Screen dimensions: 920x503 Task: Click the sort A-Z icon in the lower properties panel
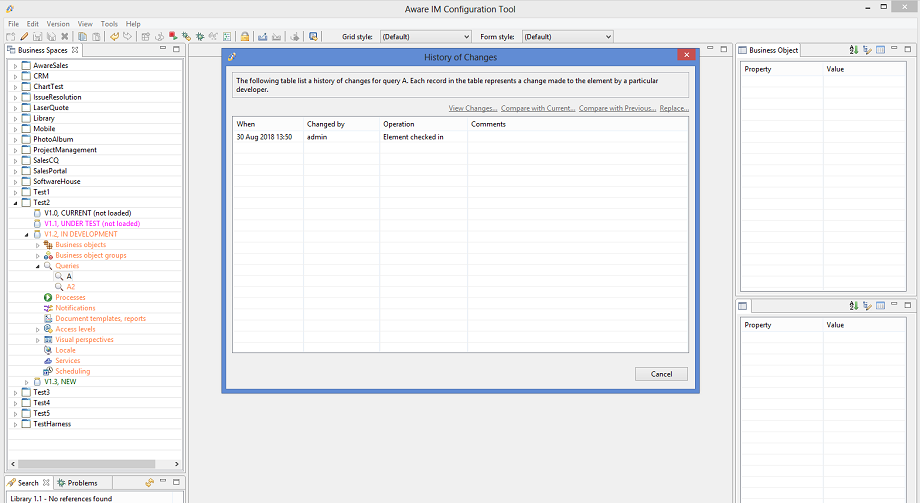tap(854, 306)
